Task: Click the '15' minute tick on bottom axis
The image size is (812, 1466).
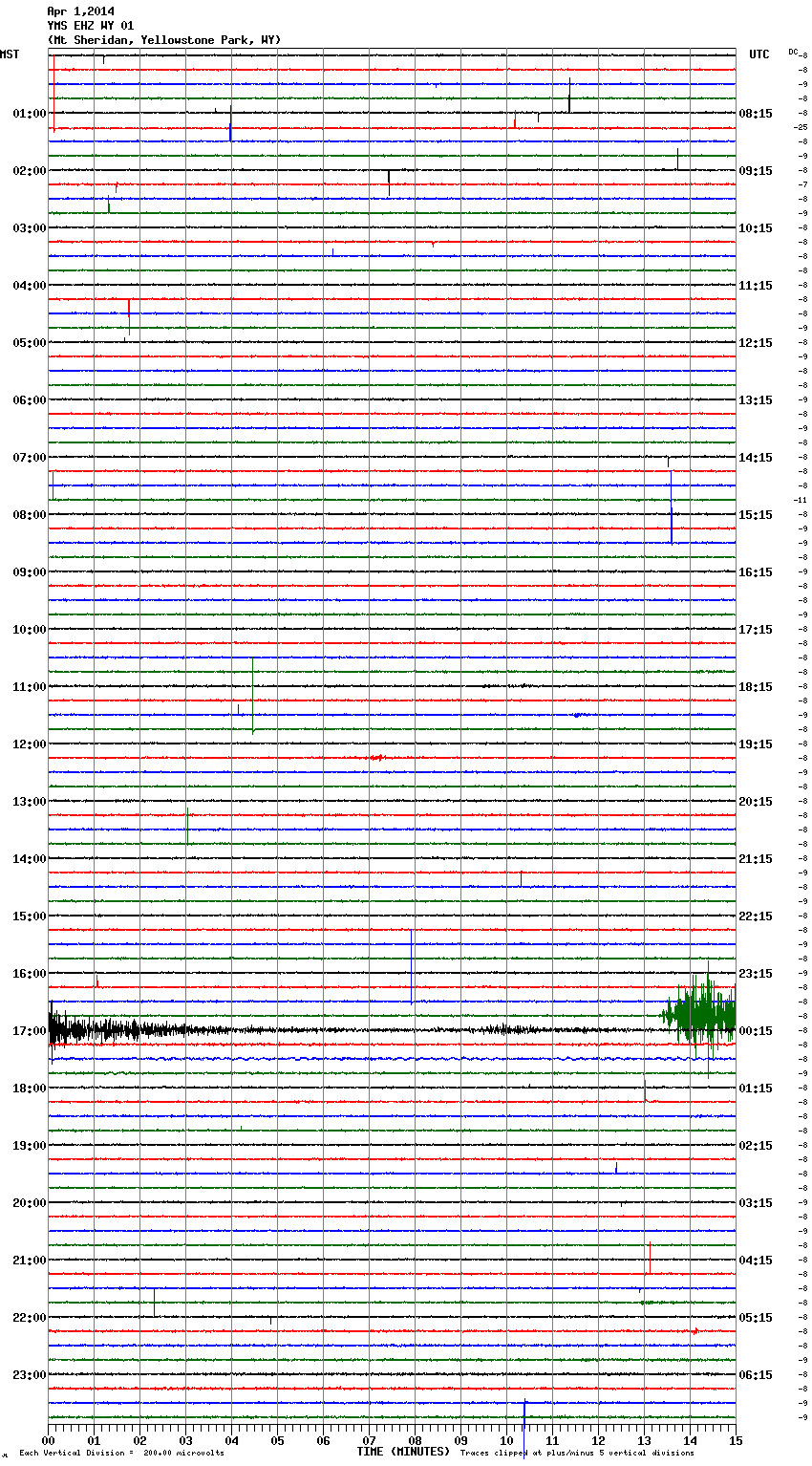Action: [x=736, y=1440]
